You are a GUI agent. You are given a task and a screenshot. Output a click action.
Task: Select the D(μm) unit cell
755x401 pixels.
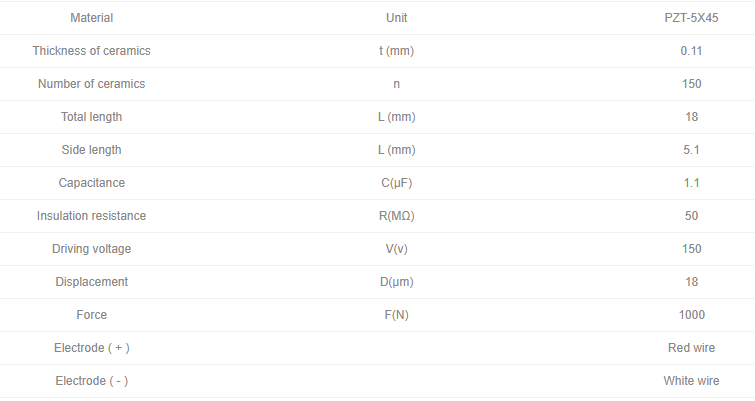pos(396,282)
